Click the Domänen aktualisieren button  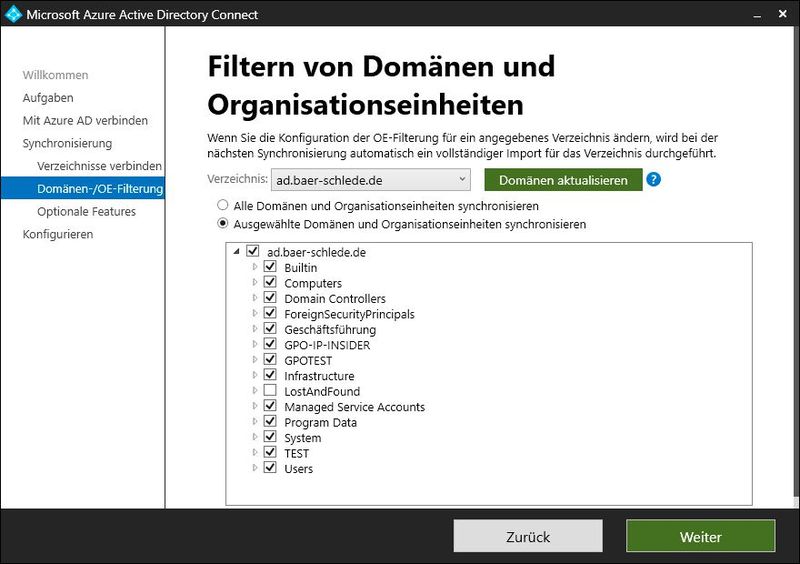(563, 180)
